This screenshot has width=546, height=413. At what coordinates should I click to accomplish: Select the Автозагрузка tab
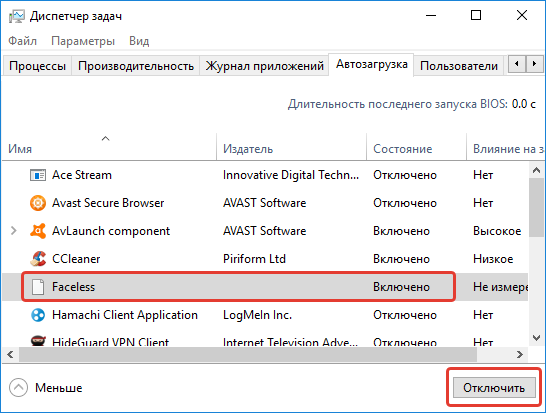pyautogui.click(x=371, y=64)
